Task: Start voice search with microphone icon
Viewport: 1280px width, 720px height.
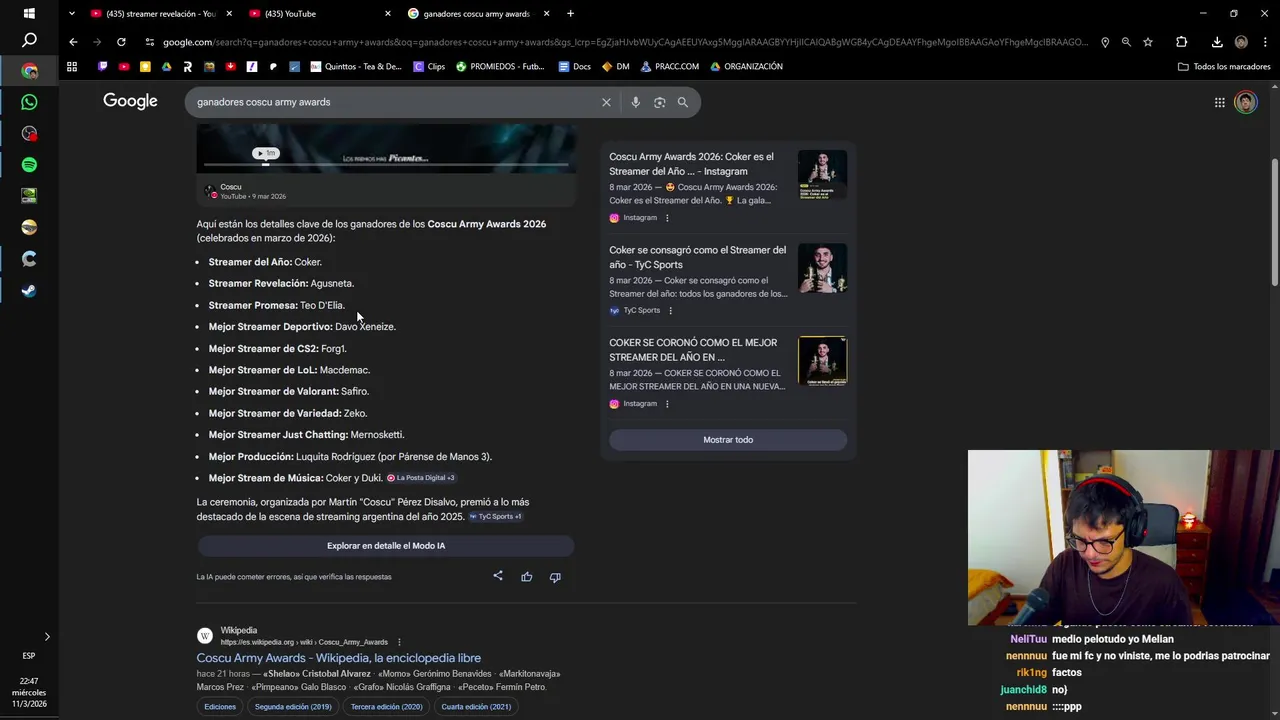Action: coord(635,102)
